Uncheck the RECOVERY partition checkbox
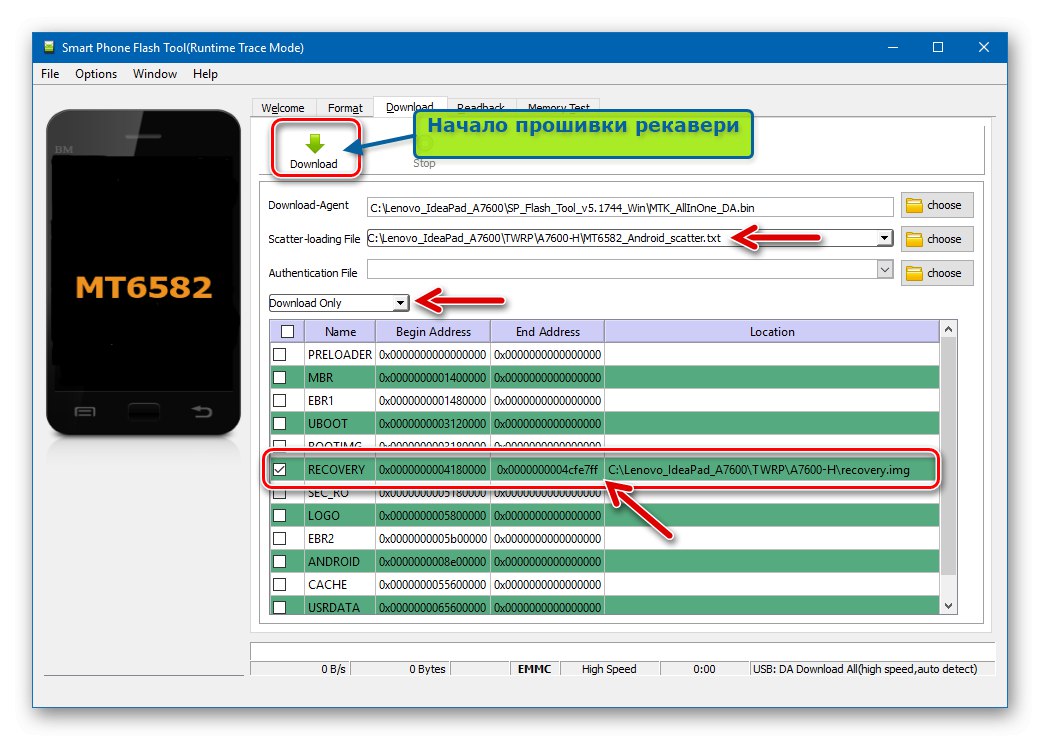This screenshot has height=740, width=1040. pos(280,469)
